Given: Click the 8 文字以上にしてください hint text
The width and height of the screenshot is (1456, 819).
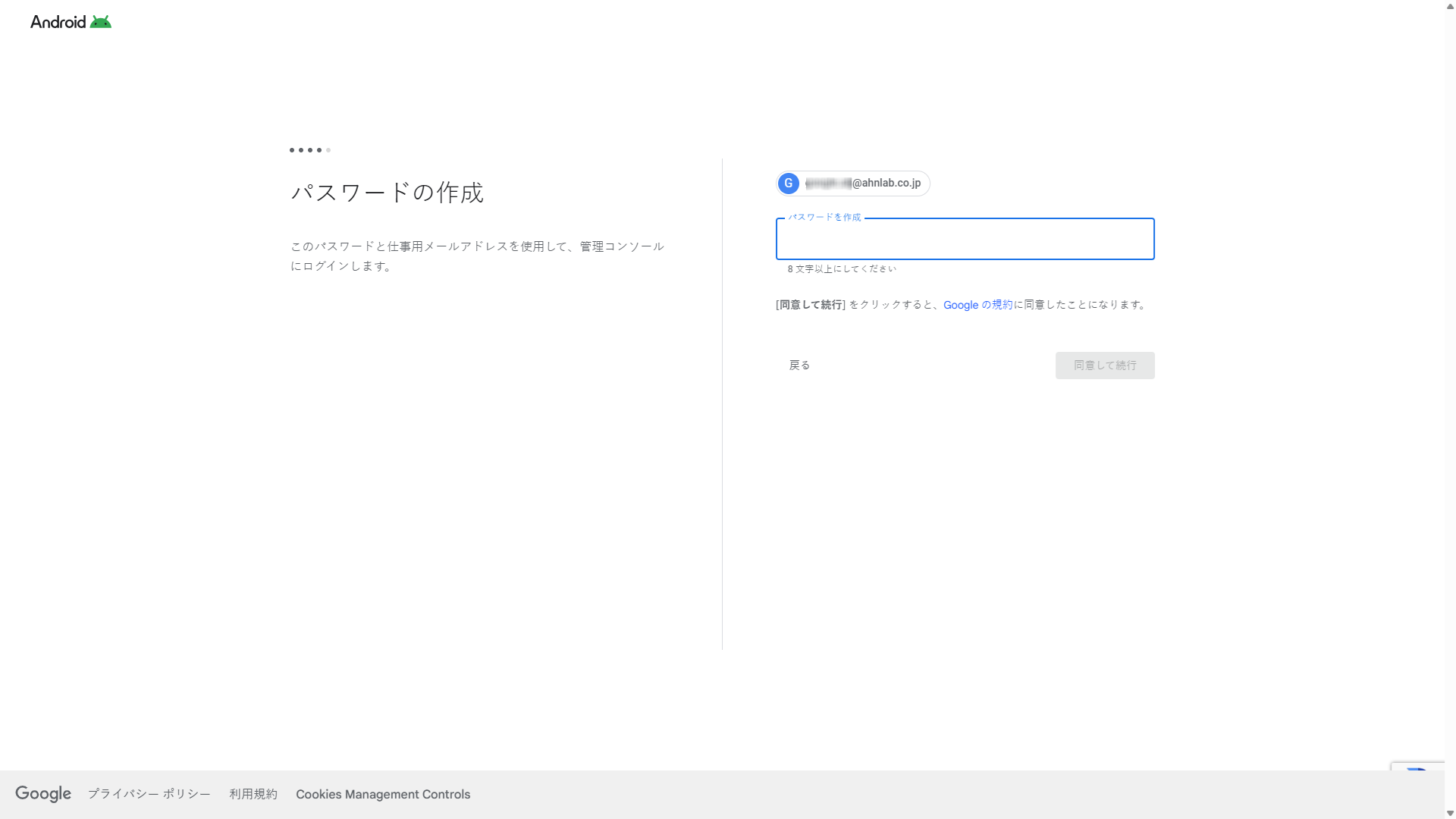Looking at the screenshot, I should tap(842, 269).
